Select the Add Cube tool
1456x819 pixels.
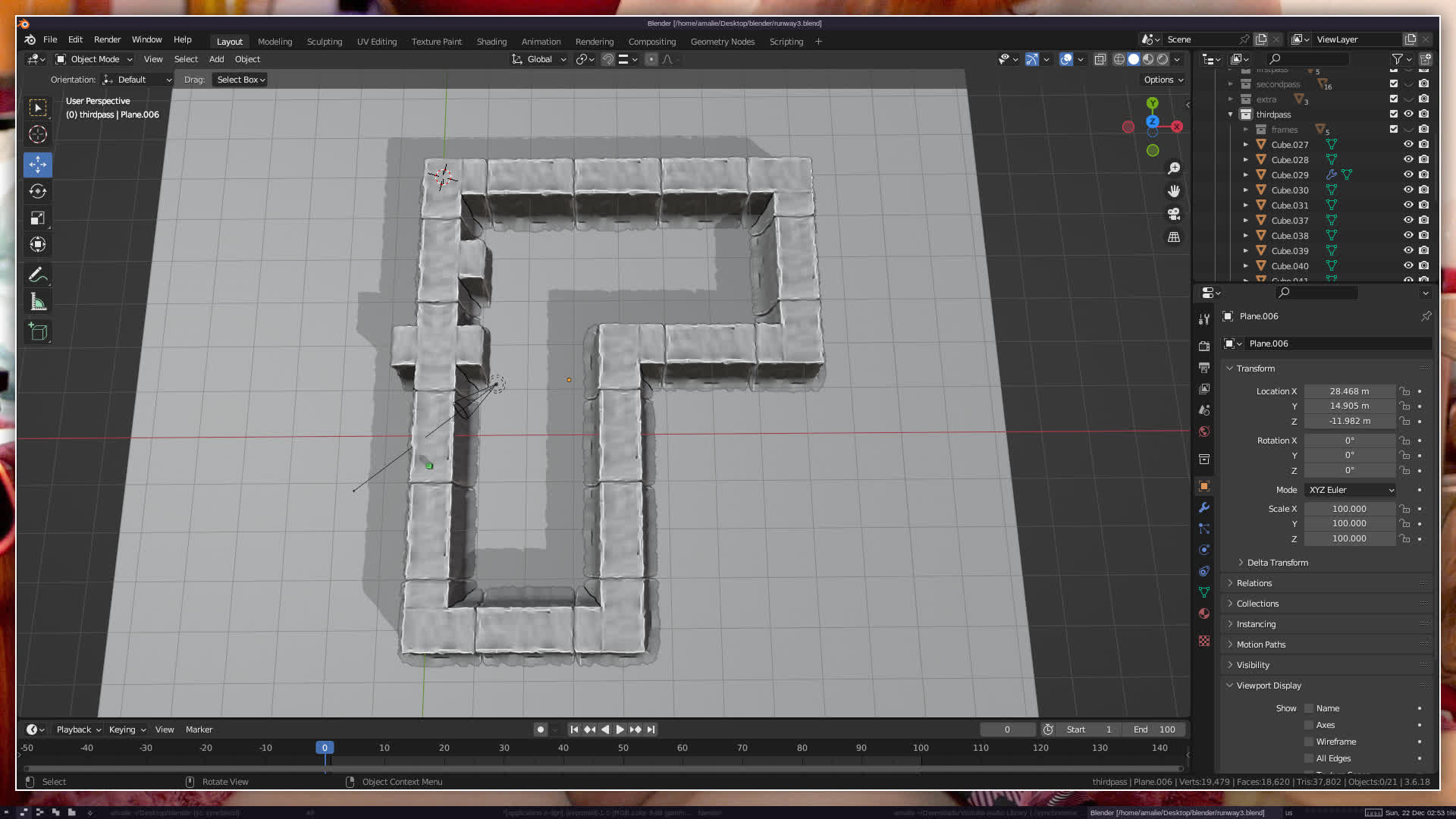coord(38,331)
